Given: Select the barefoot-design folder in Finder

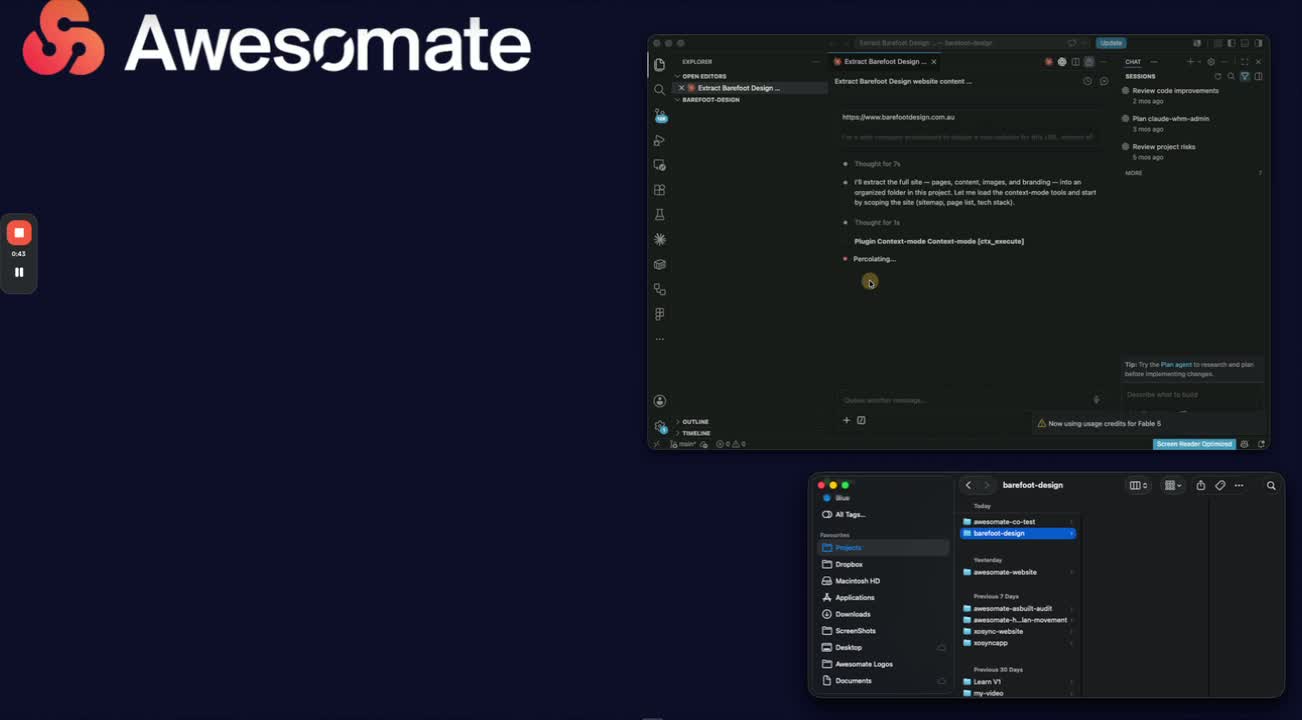Looking at the screenshot, I should coord(1018,534).
